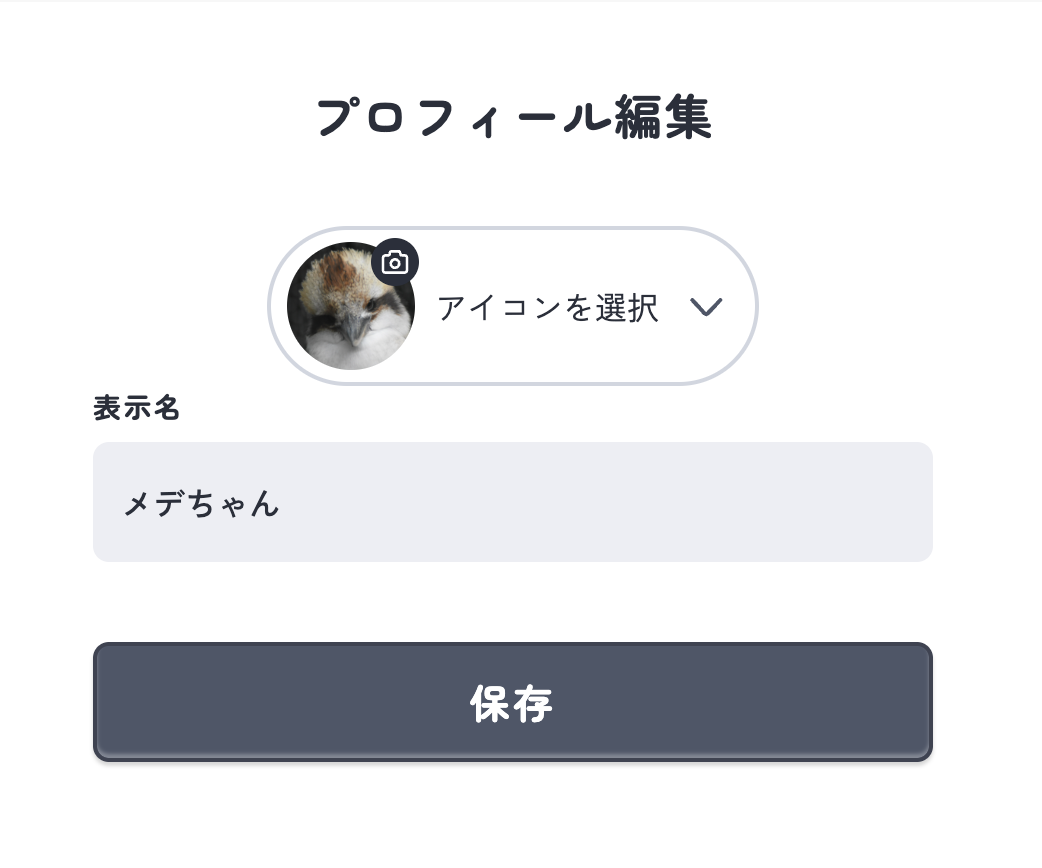Image resolution: width=1042 pixels, height=868 pixels.
Task: Click the downward arrow beside アイコンを選択
Action: point(706,307)
